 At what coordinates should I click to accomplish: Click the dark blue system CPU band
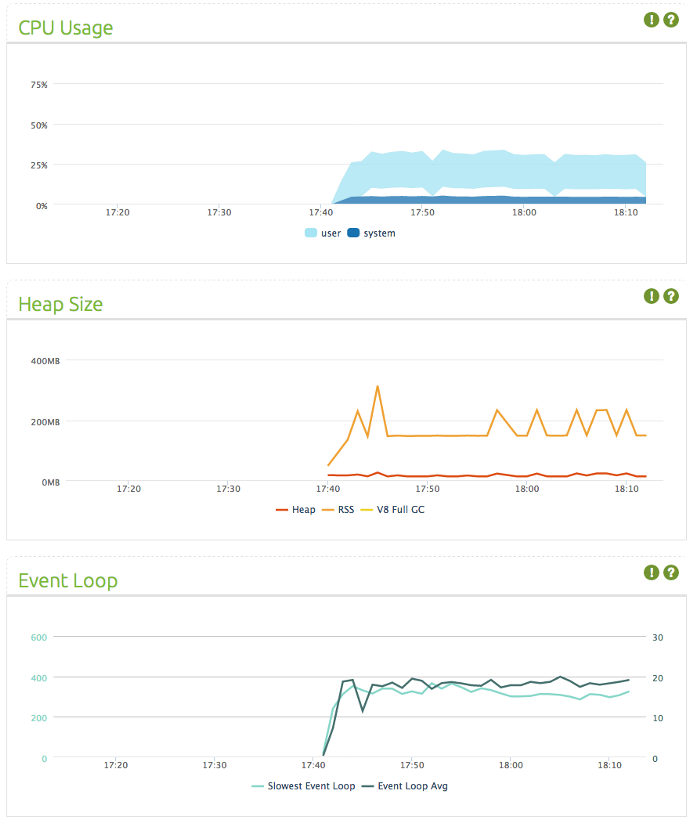(490, 200)
